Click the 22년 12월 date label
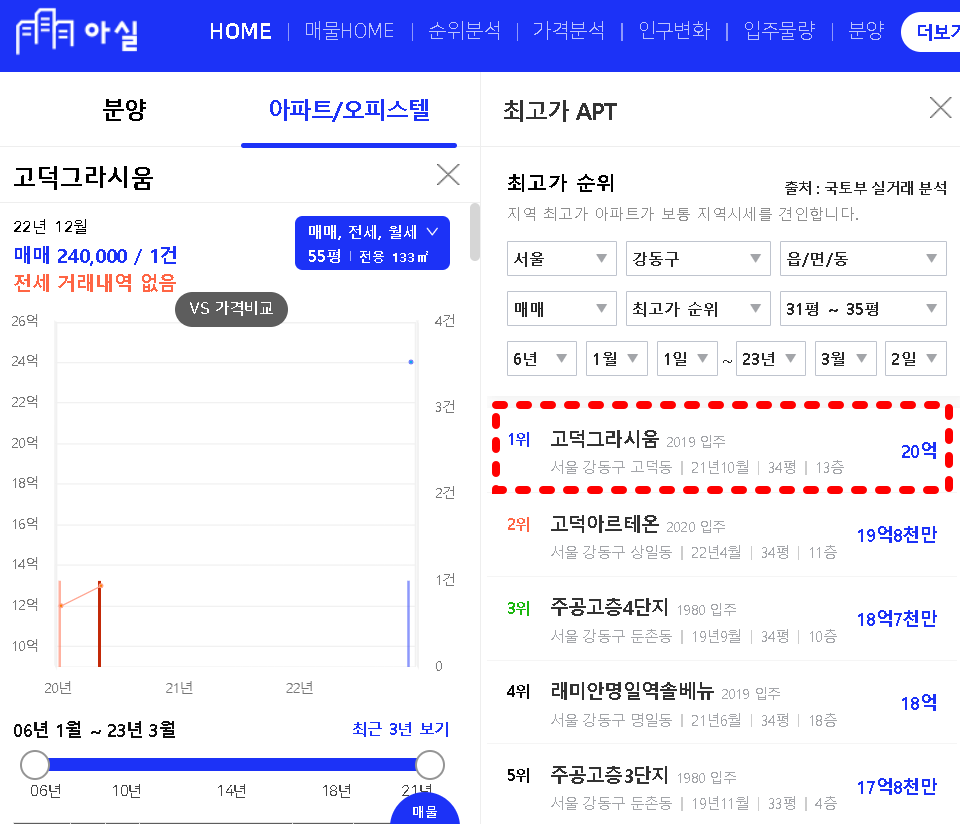 (50, 227)
